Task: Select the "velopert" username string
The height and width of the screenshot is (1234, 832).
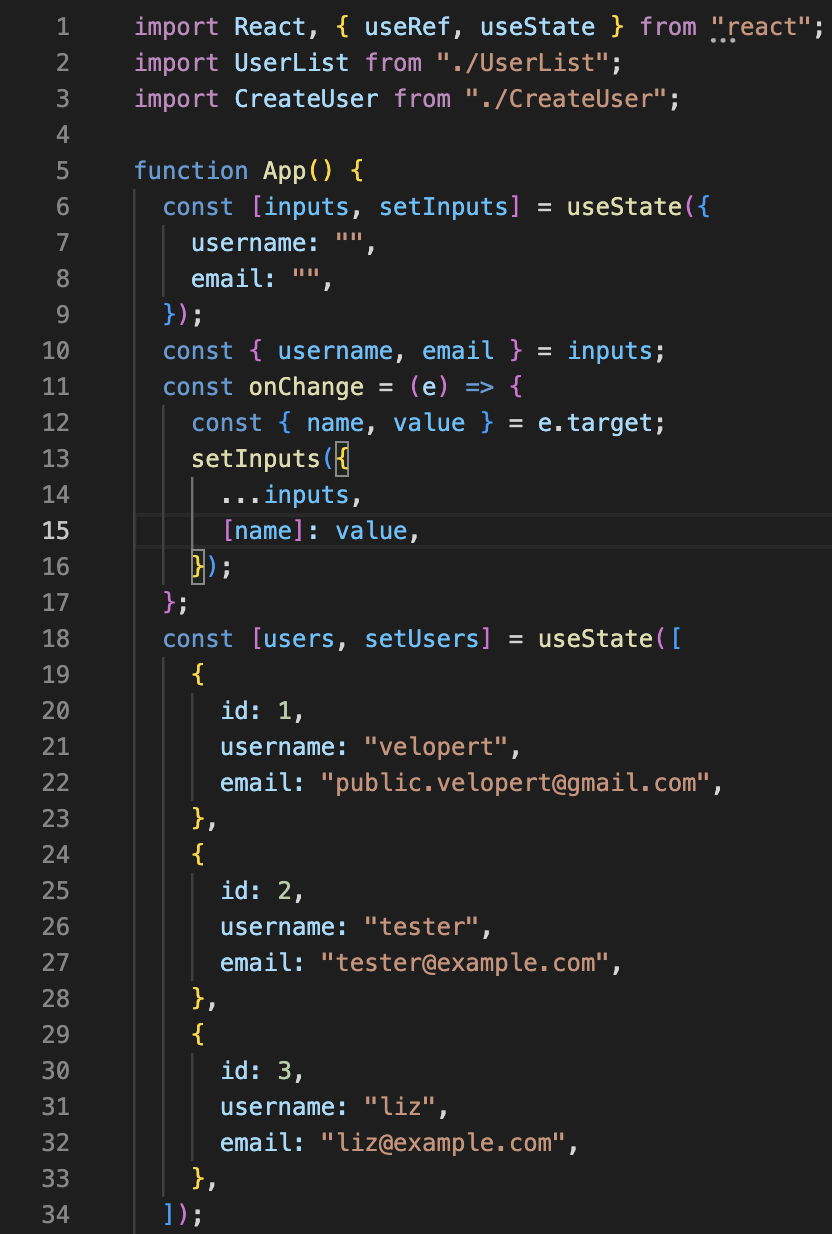Action: [x=436, y=747]
